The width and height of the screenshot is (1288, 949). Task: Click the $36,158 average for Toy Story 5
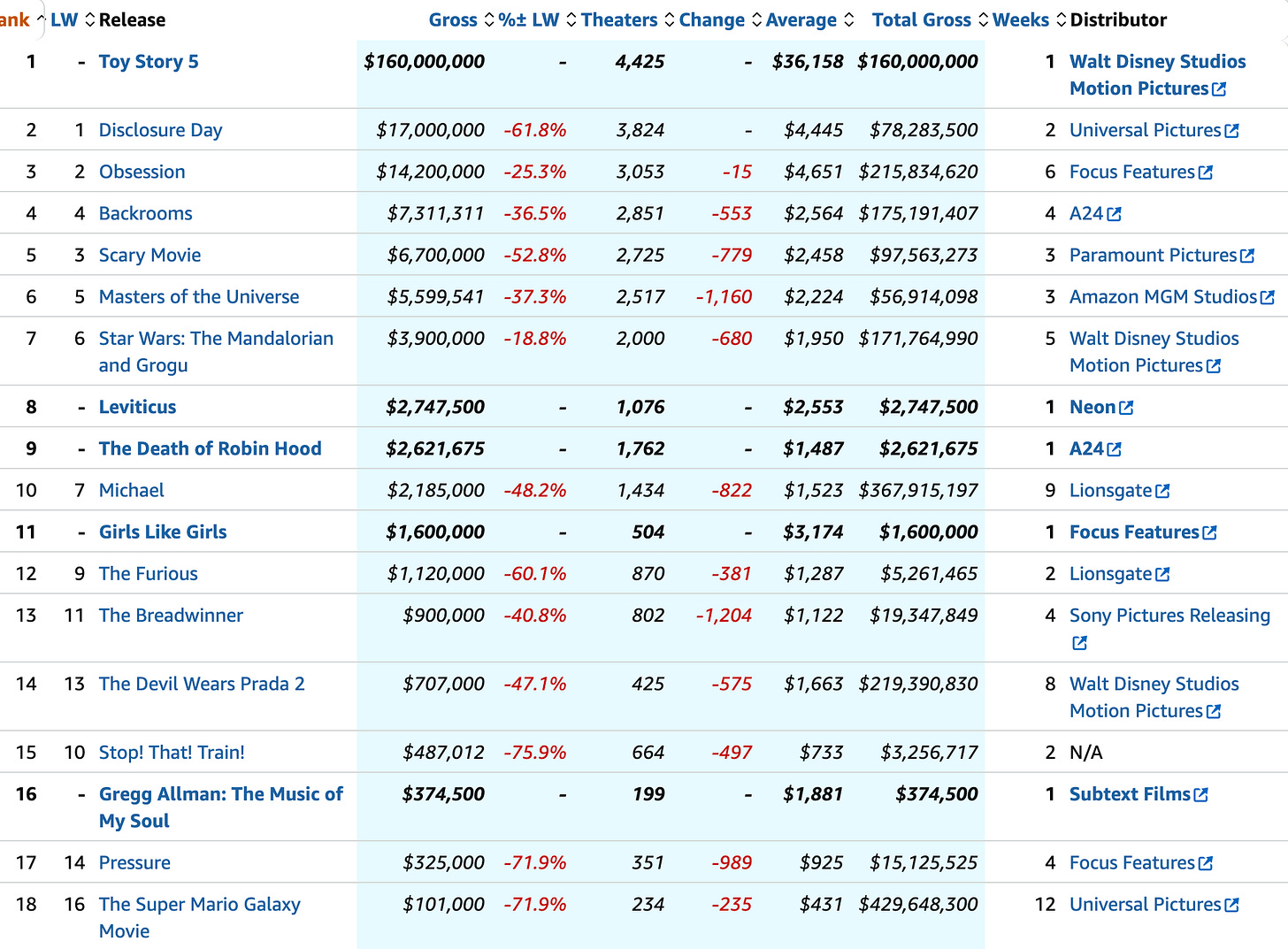pyautogui.click(x=808, y=62)
